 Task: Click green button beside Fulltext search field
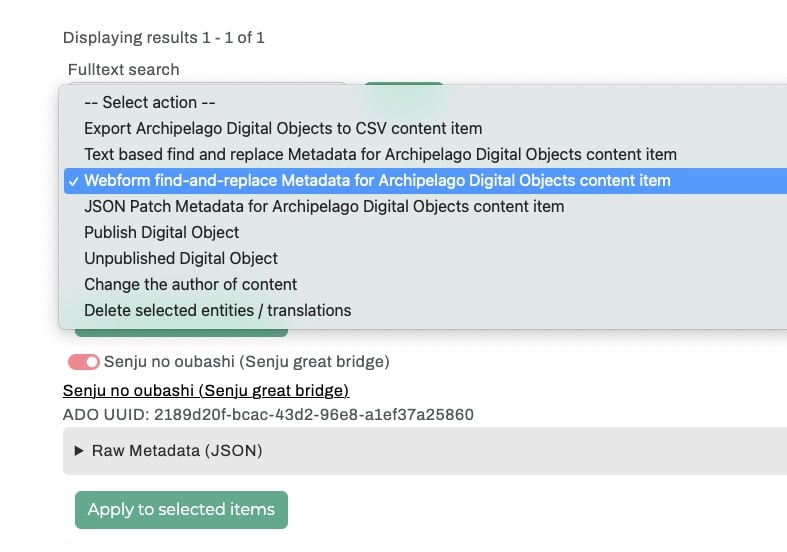pos(403,85)
